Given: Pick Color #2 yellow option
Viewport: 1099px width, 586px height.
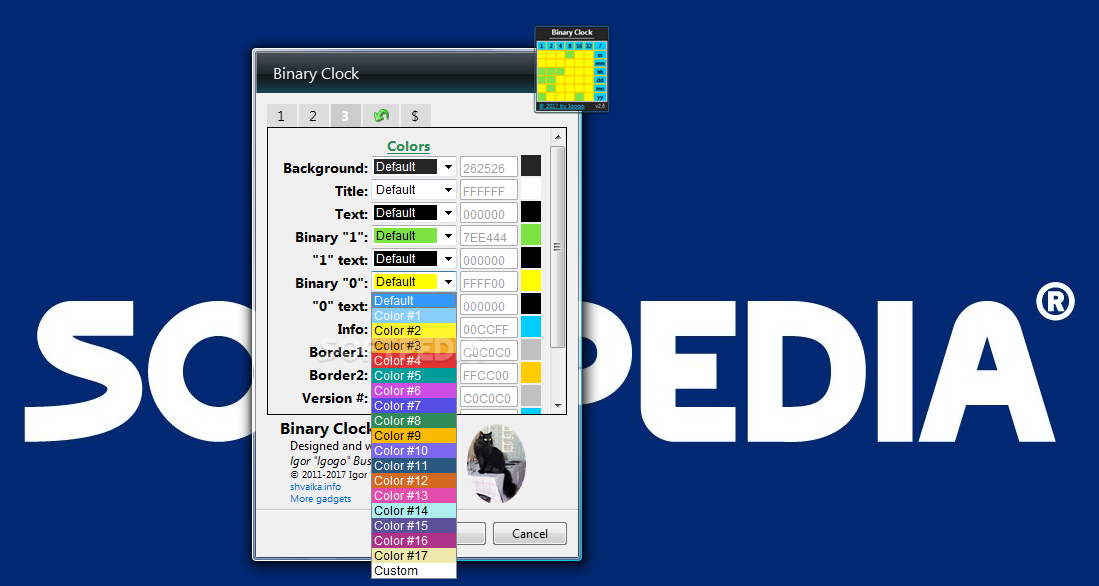Looking at the screenshot, I should click(x=414, y=331).
